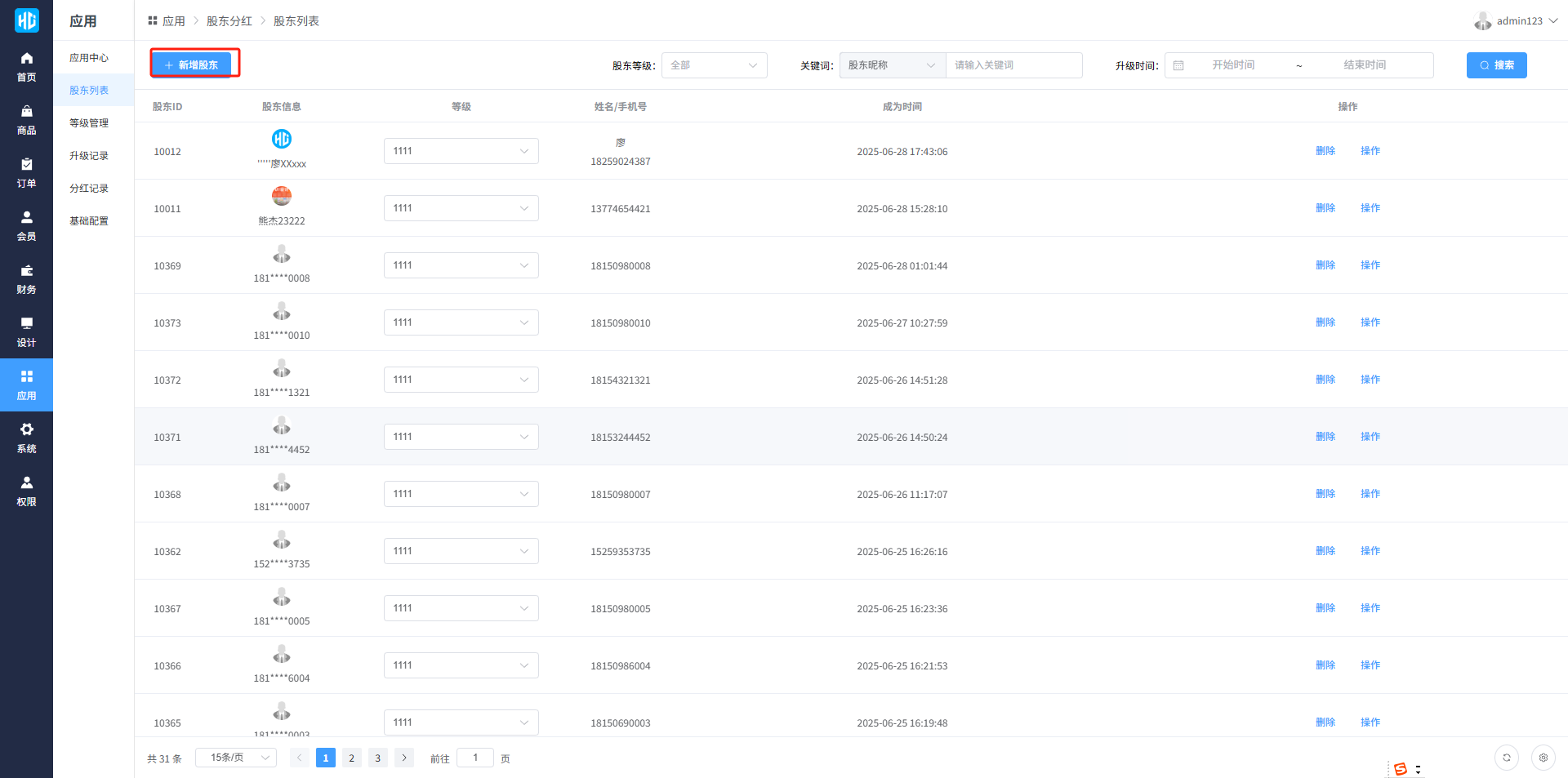Open the 首页 home icon in sidebar
Viewport: 1568px width, 778px height.
(26, 59)
